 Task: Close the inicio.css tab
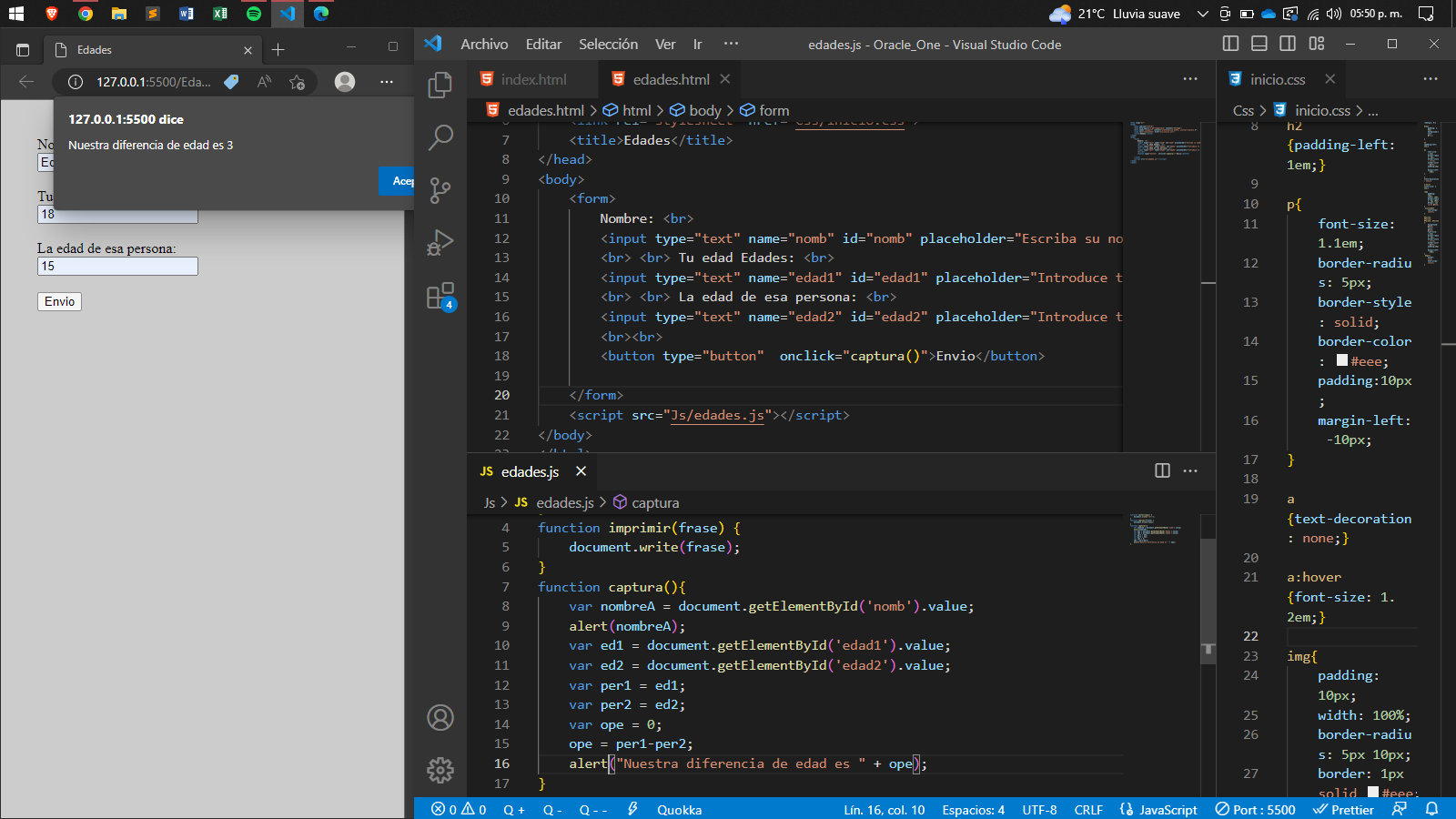coord(1330,79)
